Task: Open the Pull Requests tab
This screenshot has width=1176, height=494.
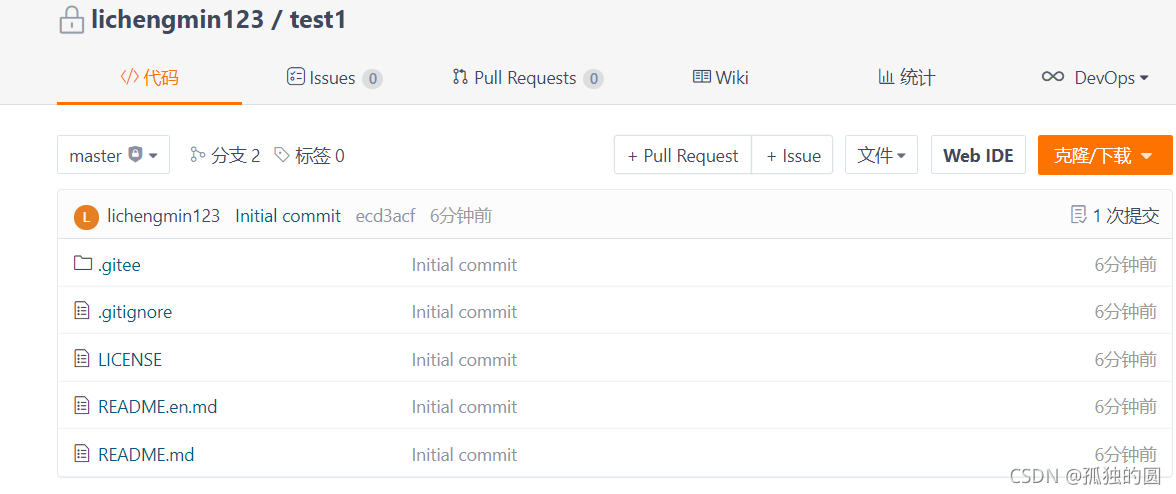Action: pyautogui.click(x=528, y=78)
